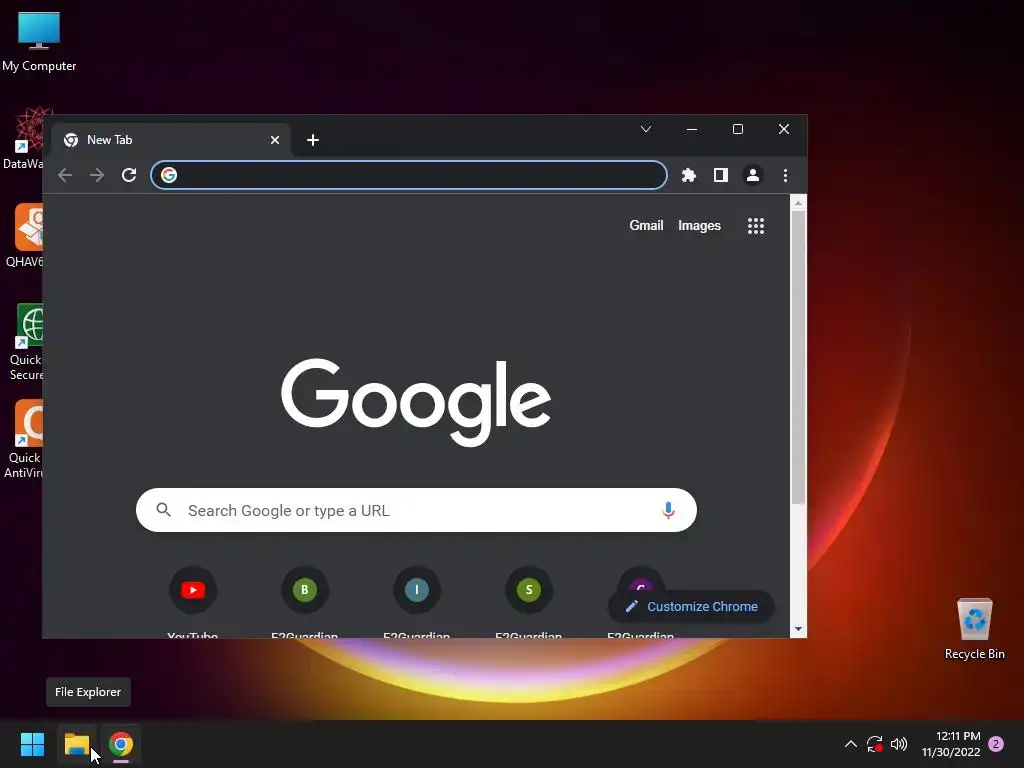Reload the page in Chrome

click(129, 175)
